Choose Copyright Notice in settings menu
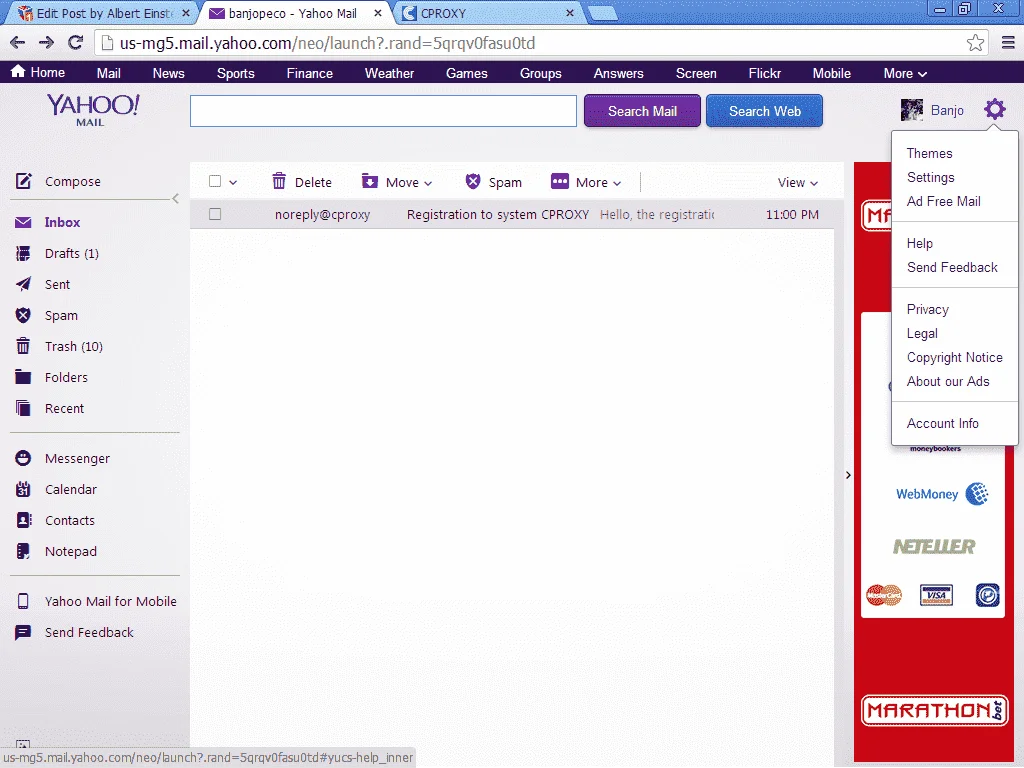Screen dimensions: 1024x768 [954, 358]
